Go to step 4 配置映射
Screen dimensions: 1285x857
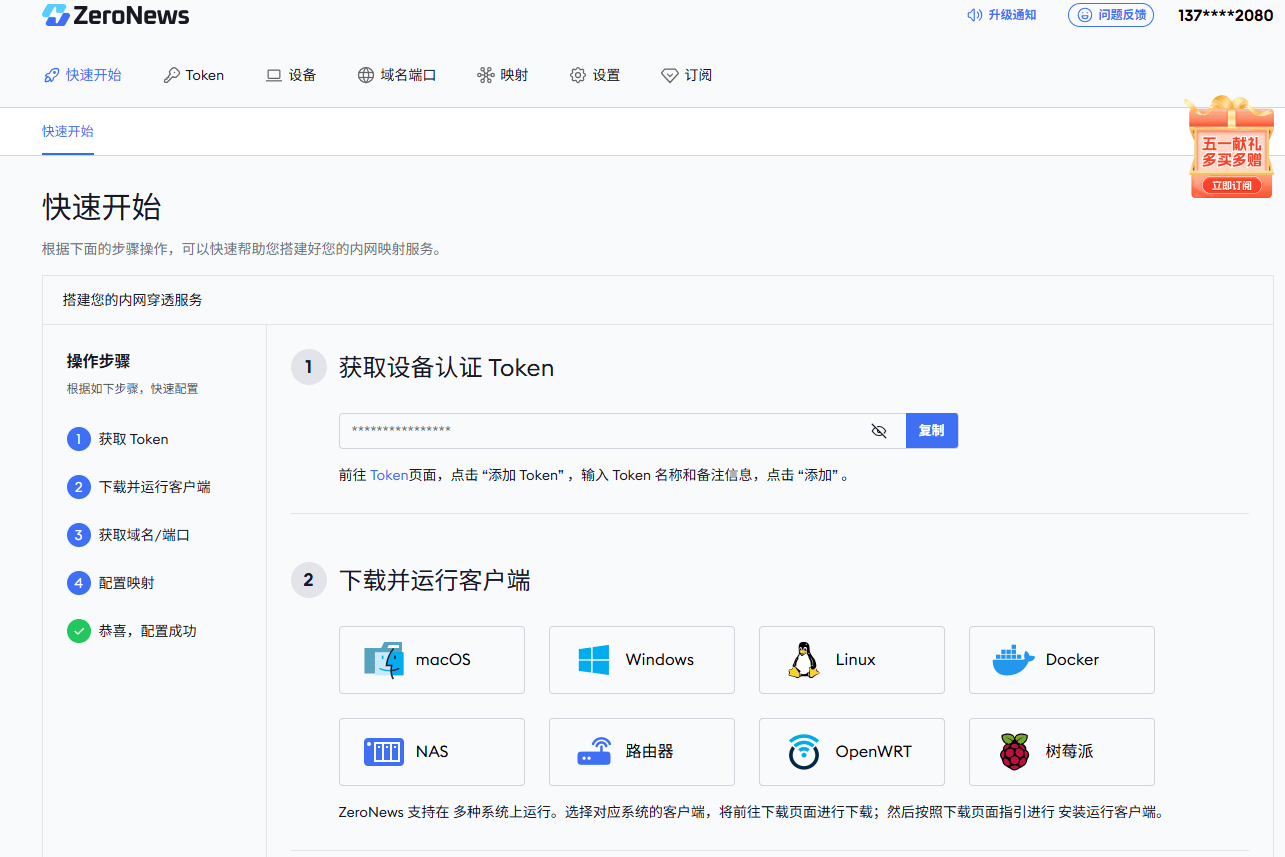coord(111,583)
